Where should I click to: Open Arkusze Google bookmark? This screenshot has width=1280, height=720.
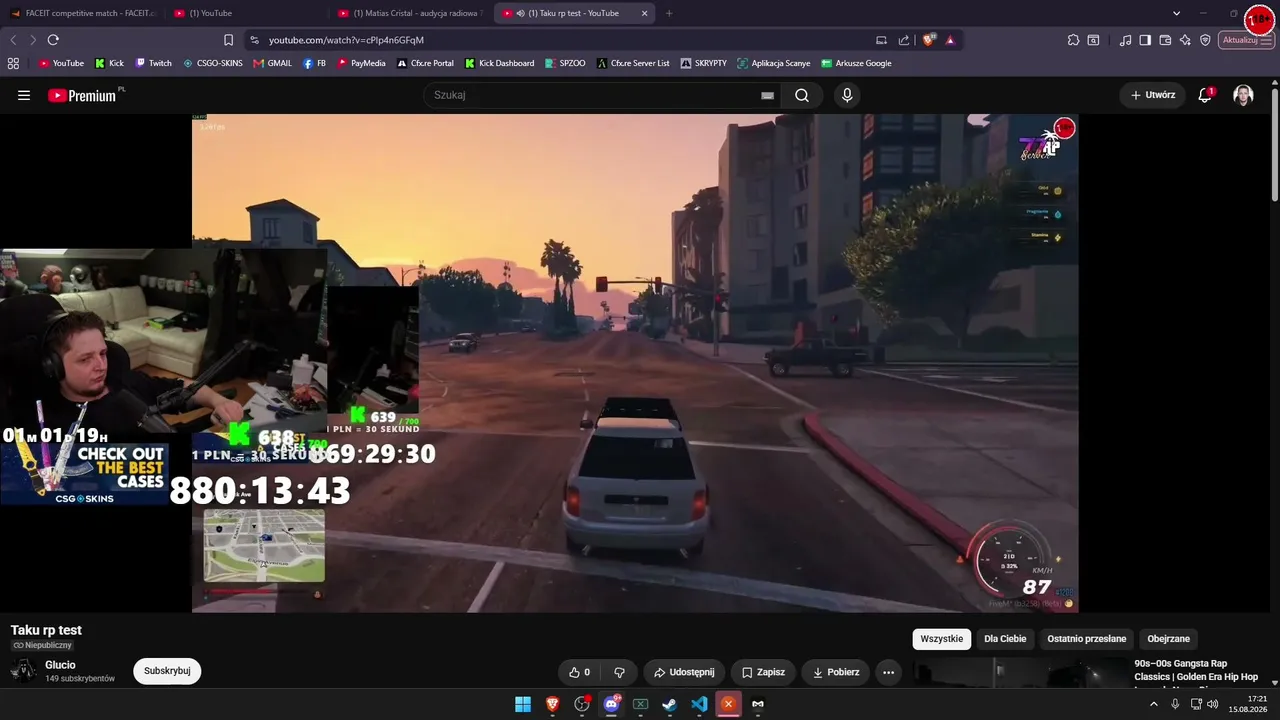[856, 63]
